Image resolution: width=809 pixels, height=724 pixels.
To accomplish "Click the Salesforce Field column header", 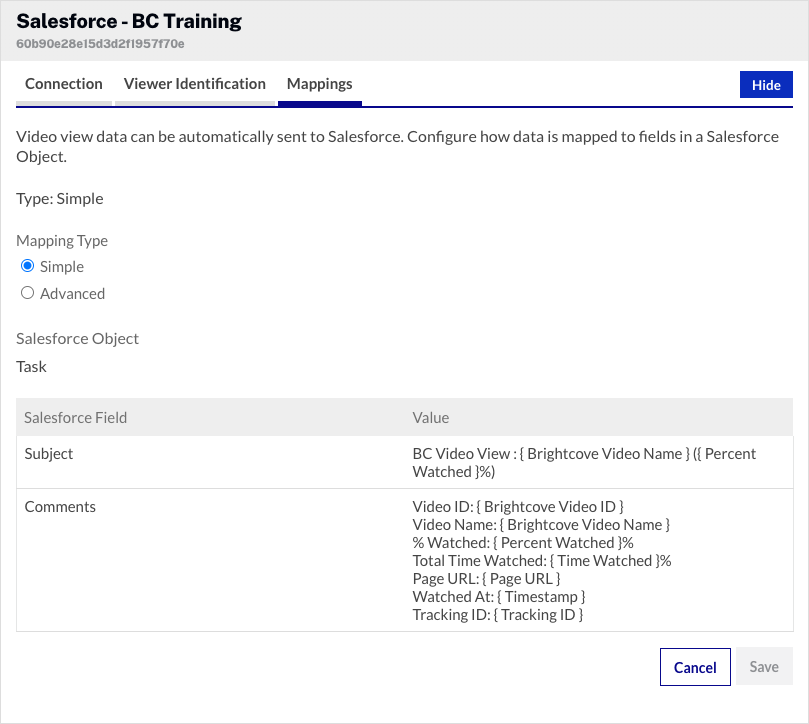I will (x=76, y=417).
